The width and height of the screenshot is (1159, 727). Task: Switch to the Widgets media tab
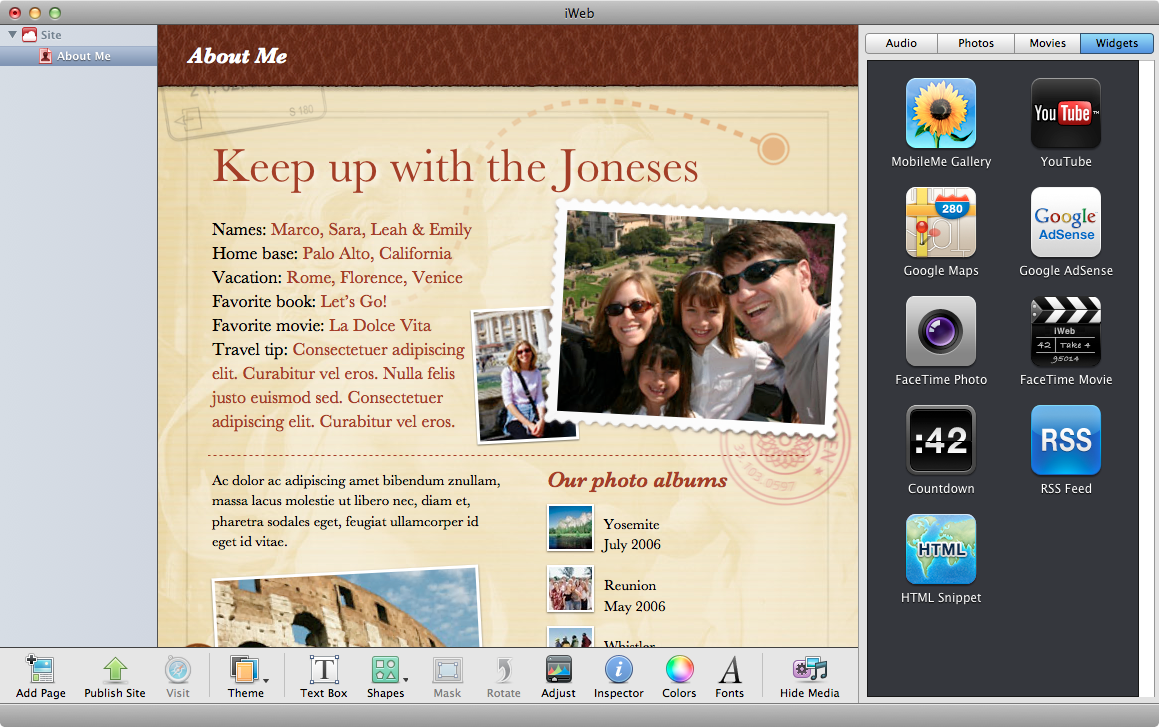[1116, 43]
